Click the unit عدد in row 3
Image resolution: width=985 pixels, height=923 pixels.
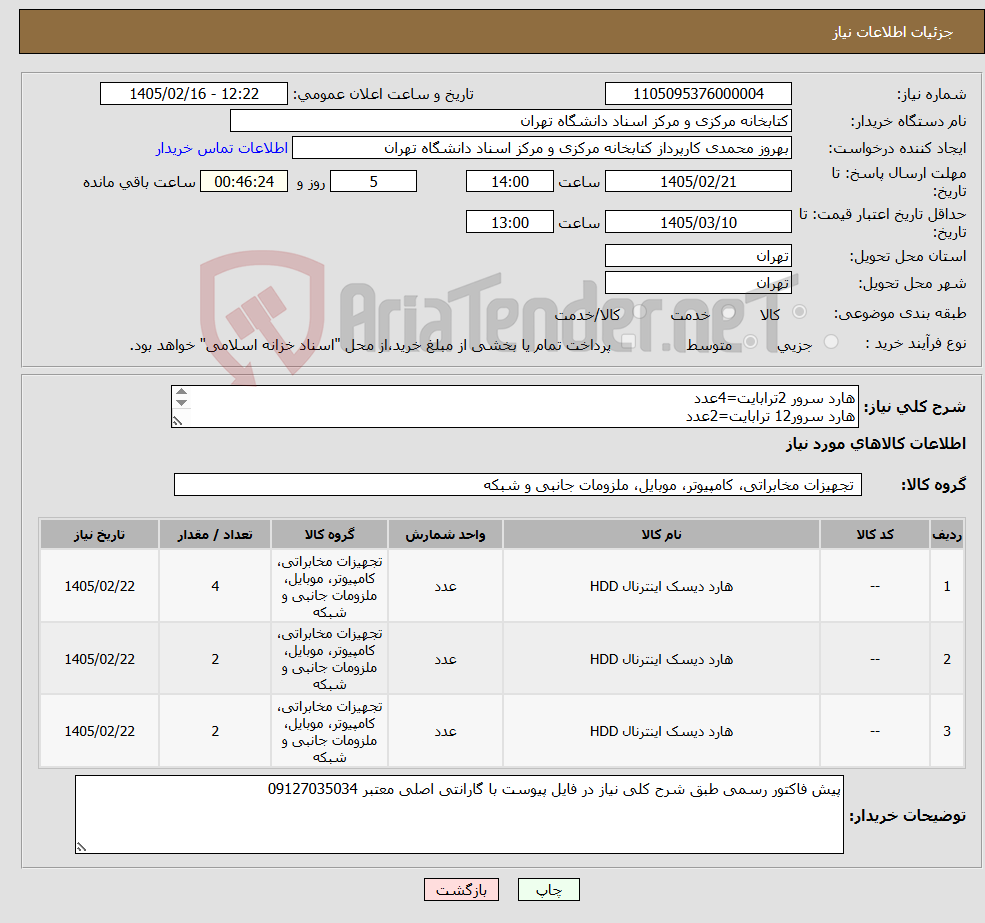point(445,731)
